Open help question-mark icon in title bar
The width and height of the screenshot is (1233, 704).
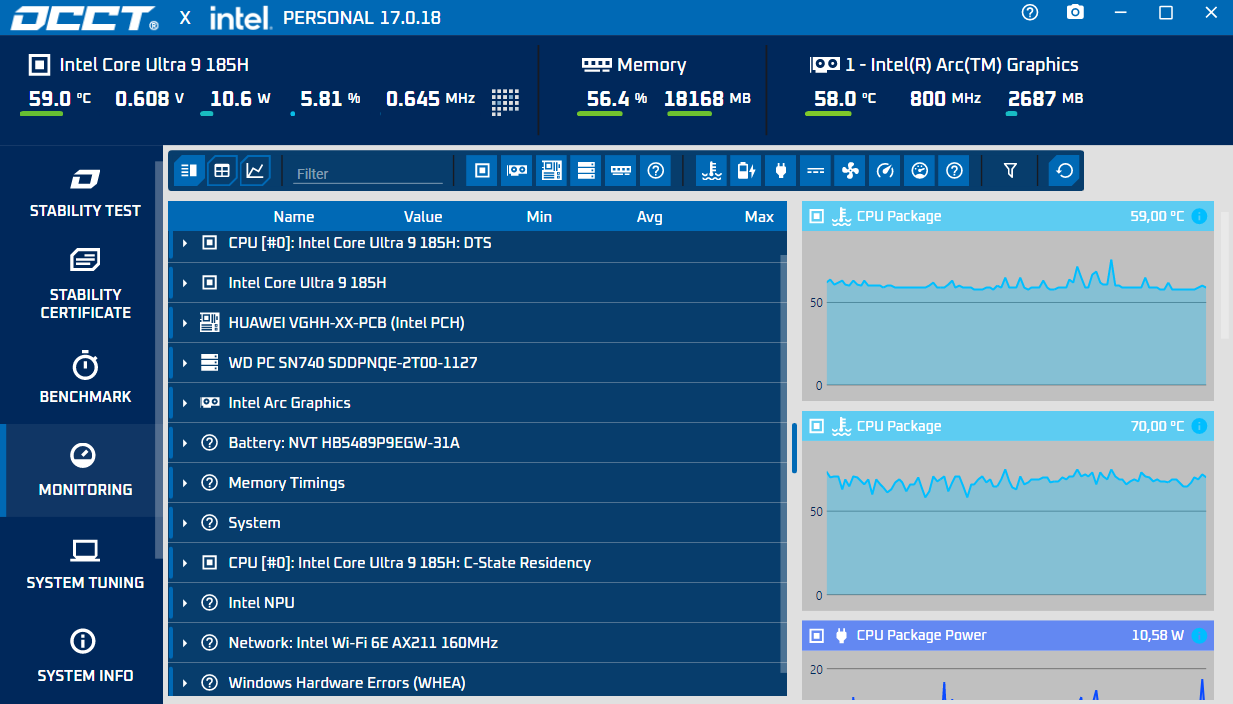(1030, 12)
